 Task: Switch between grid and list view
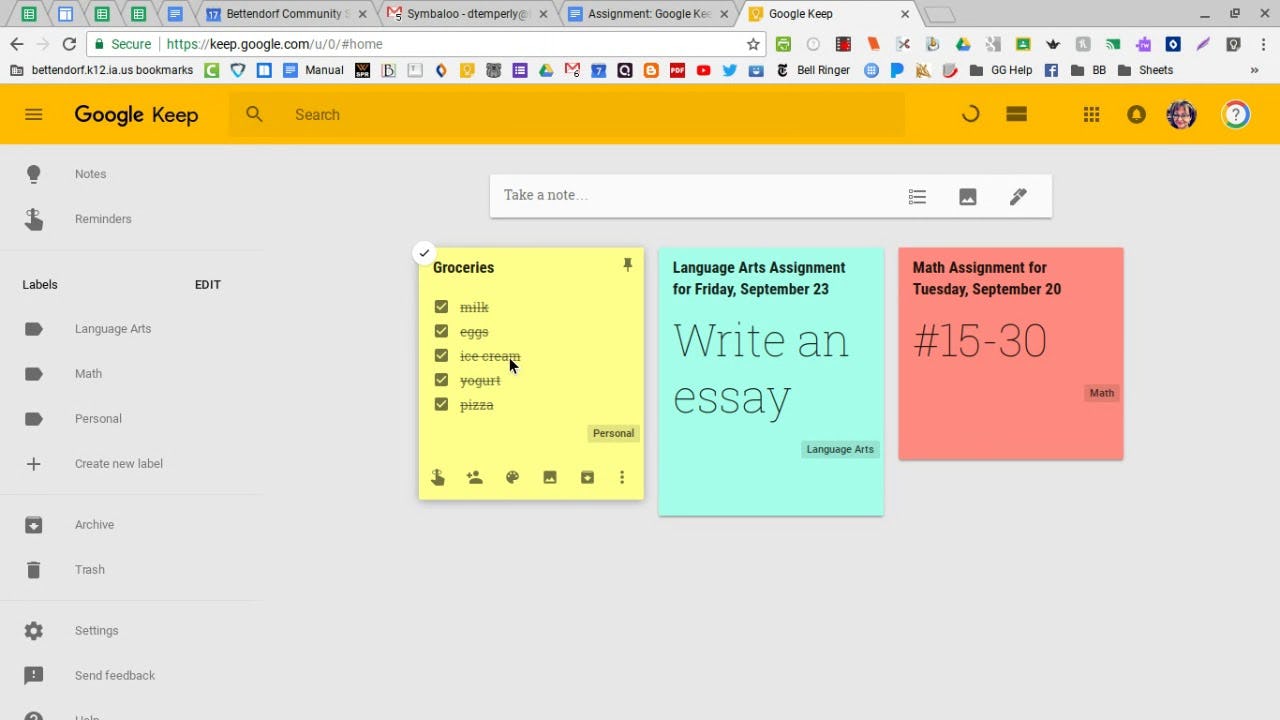(1016, 114)
